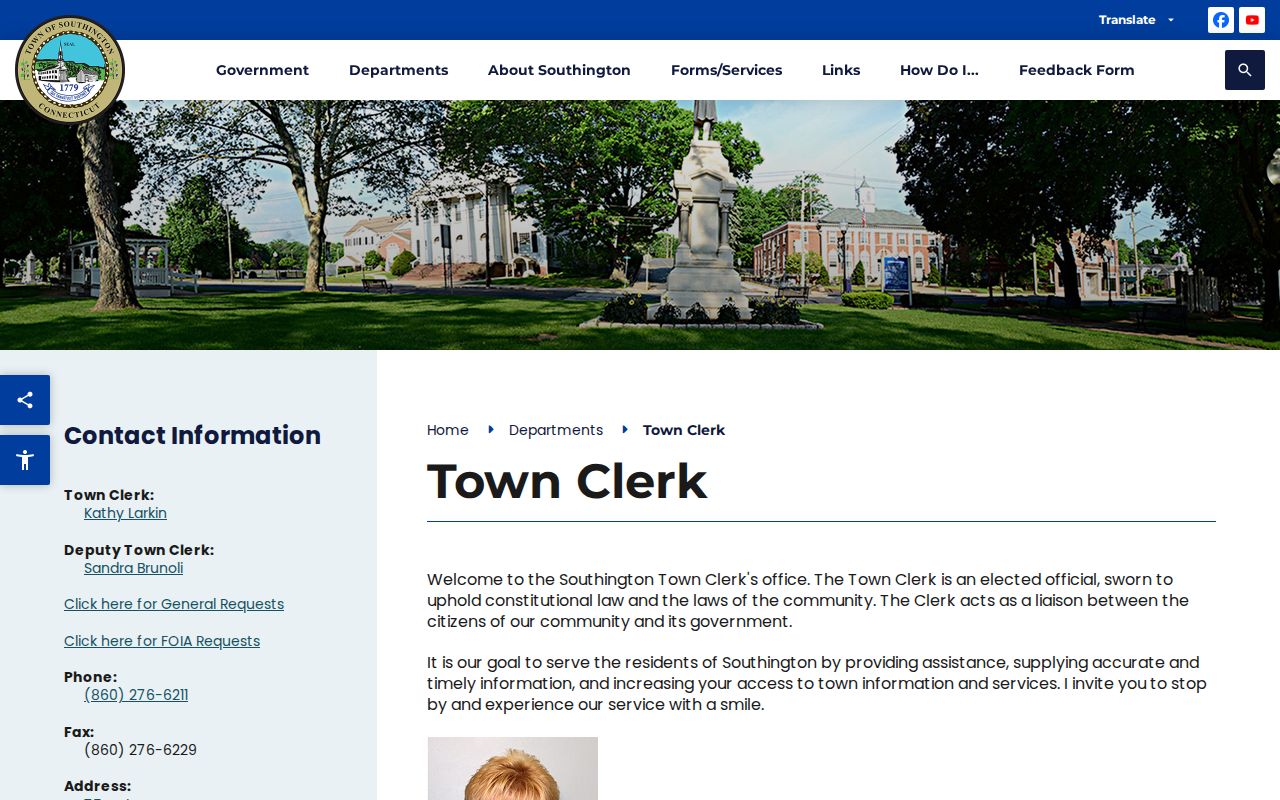Screen dimensions: 1280x800
Task: Click the fax number (860) 276-6229
Action: tap(140, 750)
